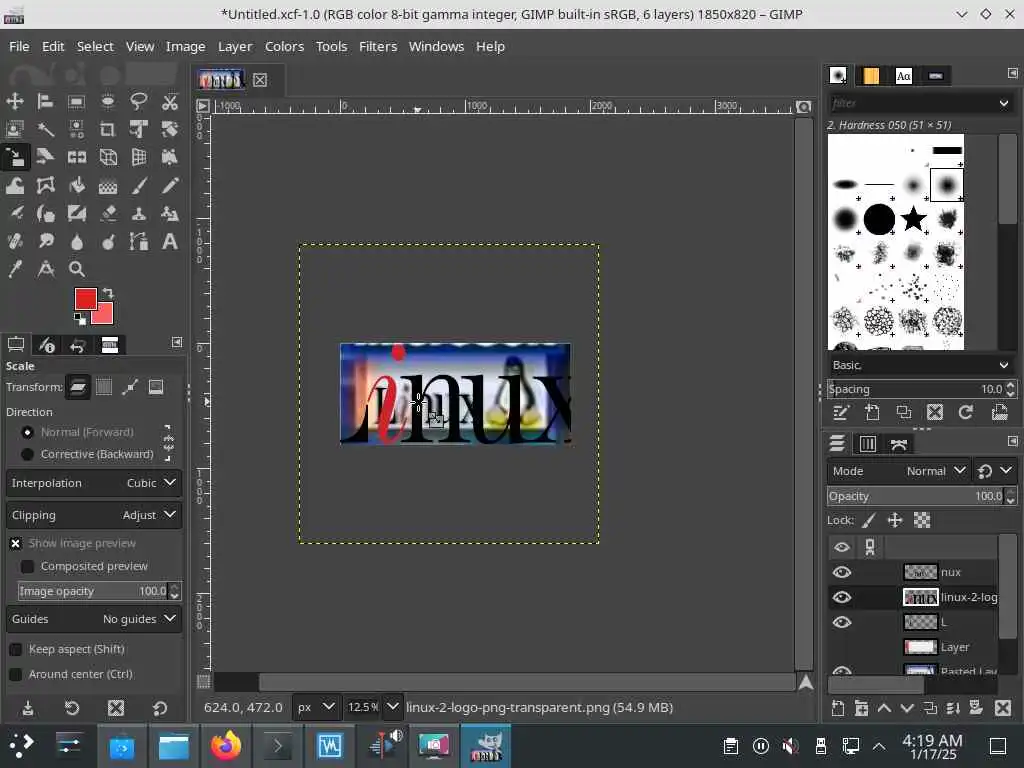
Task: Select the Flip tool
Action: (76, 157)
